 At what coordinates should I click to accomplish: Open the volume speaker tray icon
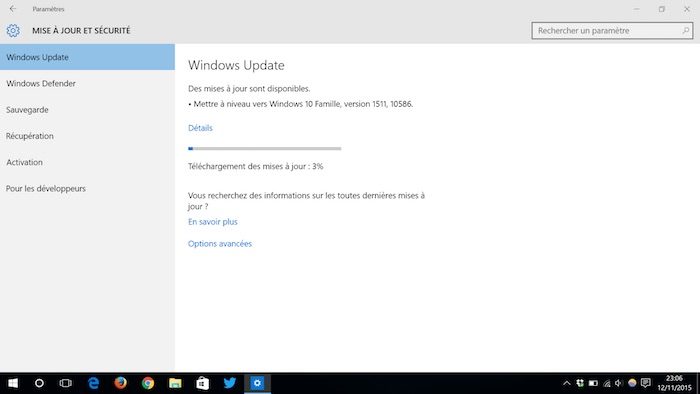click(619, 383)
